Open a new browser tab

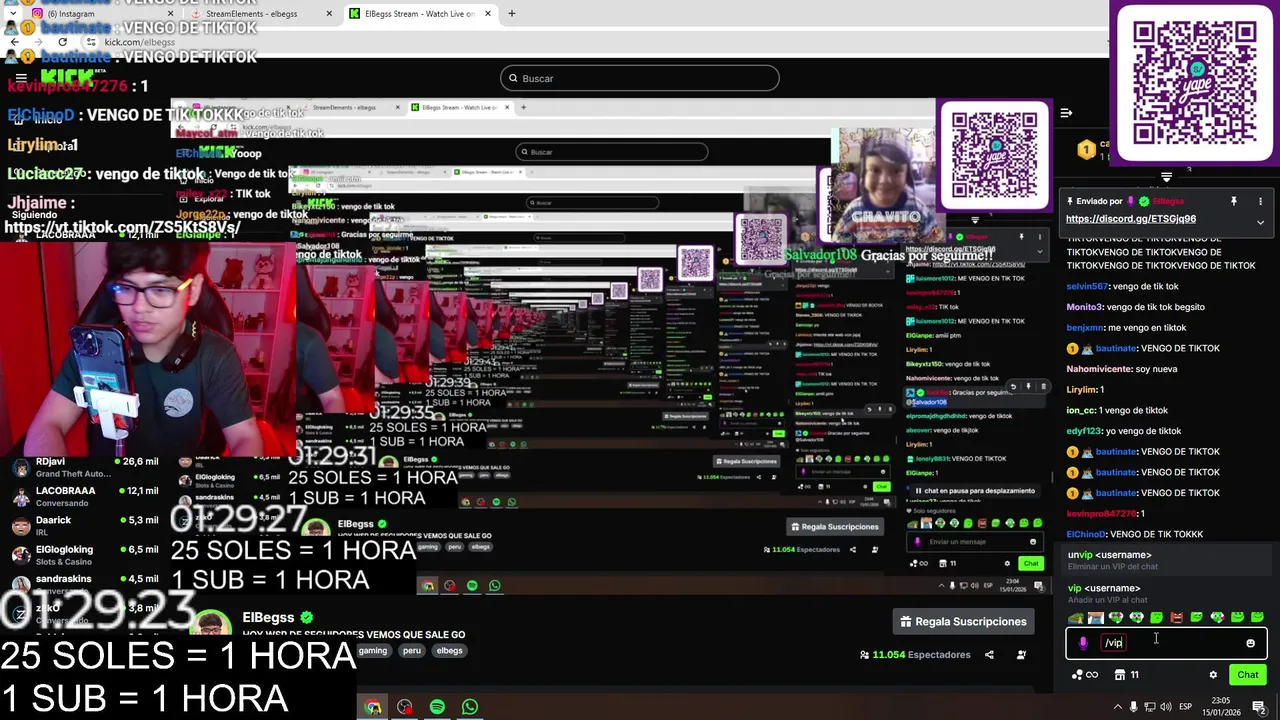coord(511,14)
